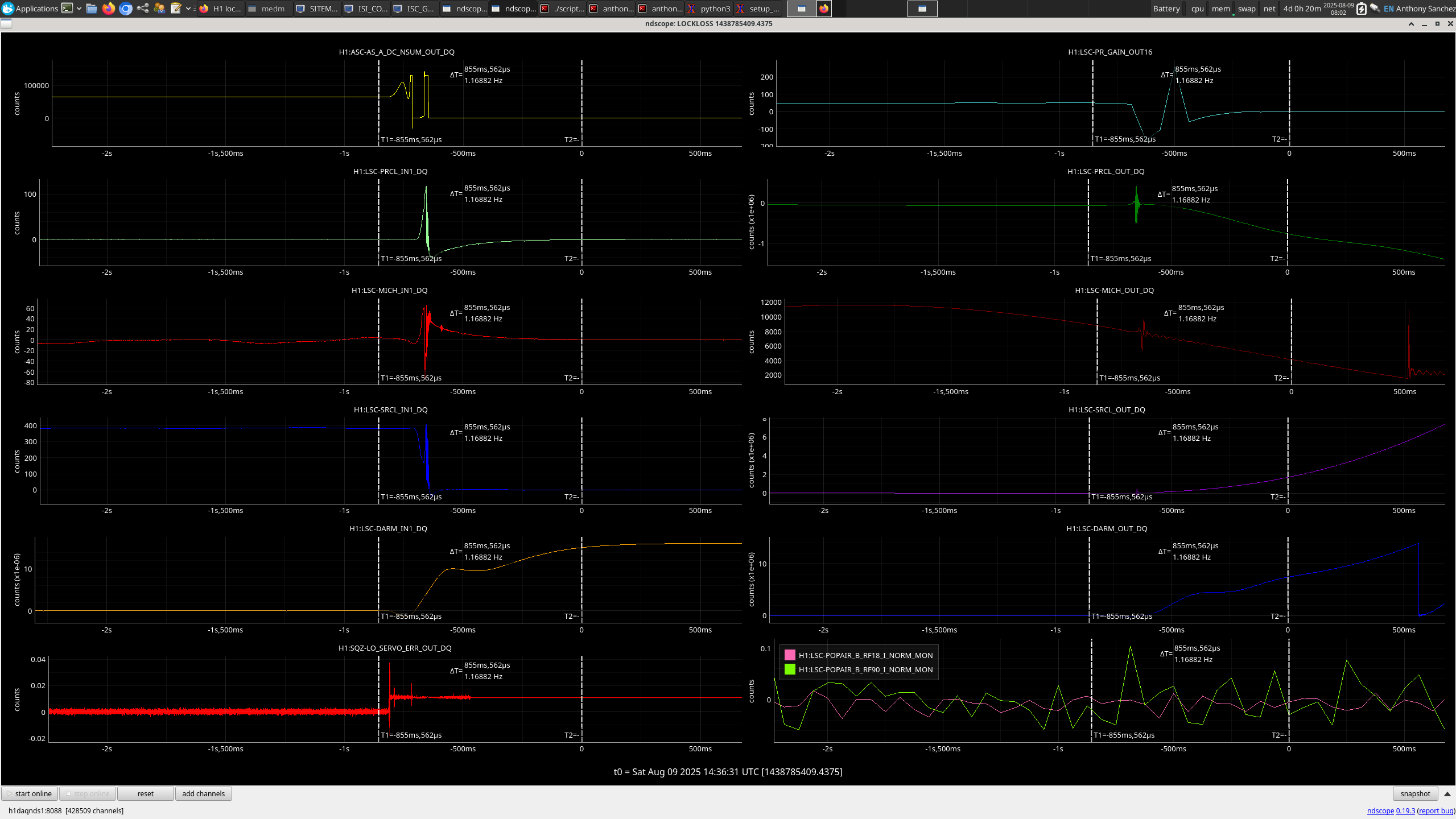Expand the dropdown arrow beside the terminal launcher

click(x=79, y=9)
